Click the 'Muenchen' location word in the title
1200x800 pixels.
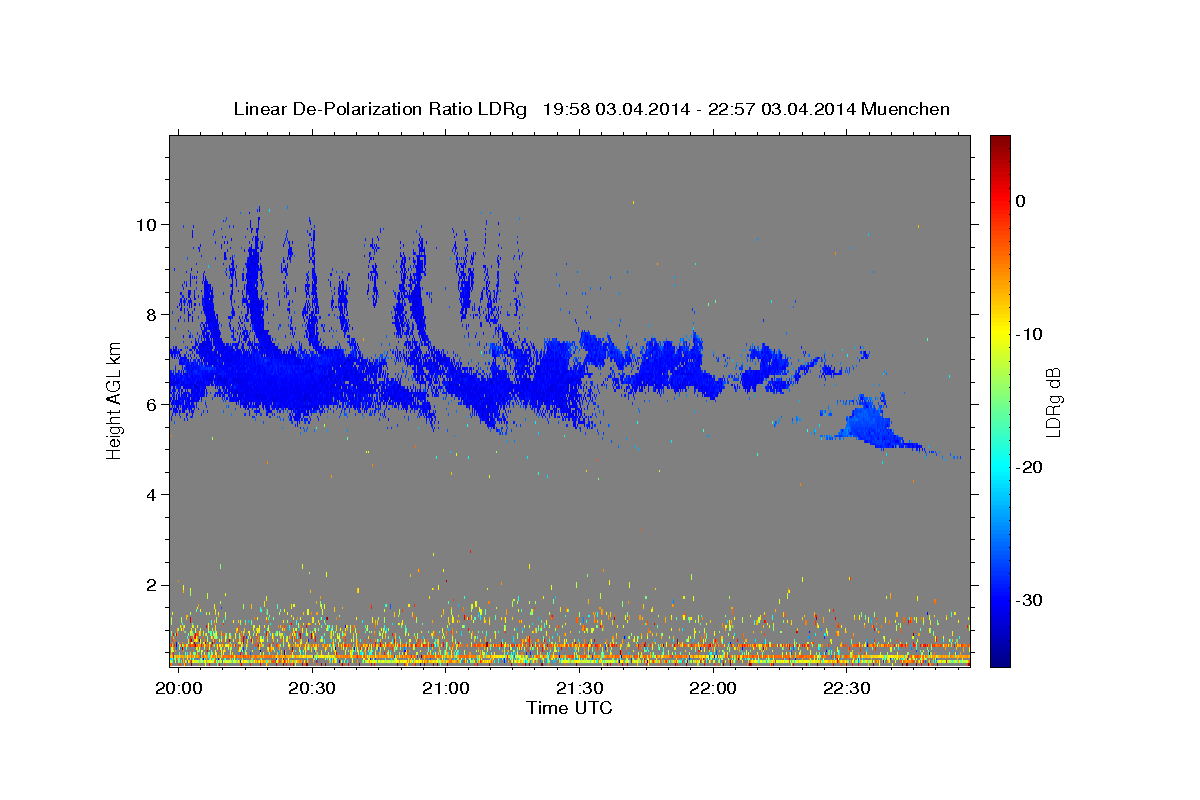pos(906,109)
